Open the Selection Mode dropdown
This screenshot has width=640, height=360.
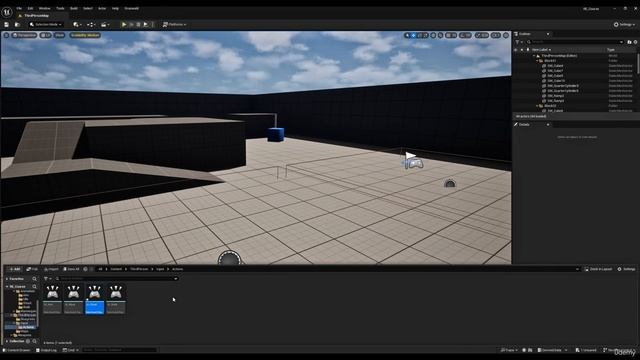coord(46,24)
